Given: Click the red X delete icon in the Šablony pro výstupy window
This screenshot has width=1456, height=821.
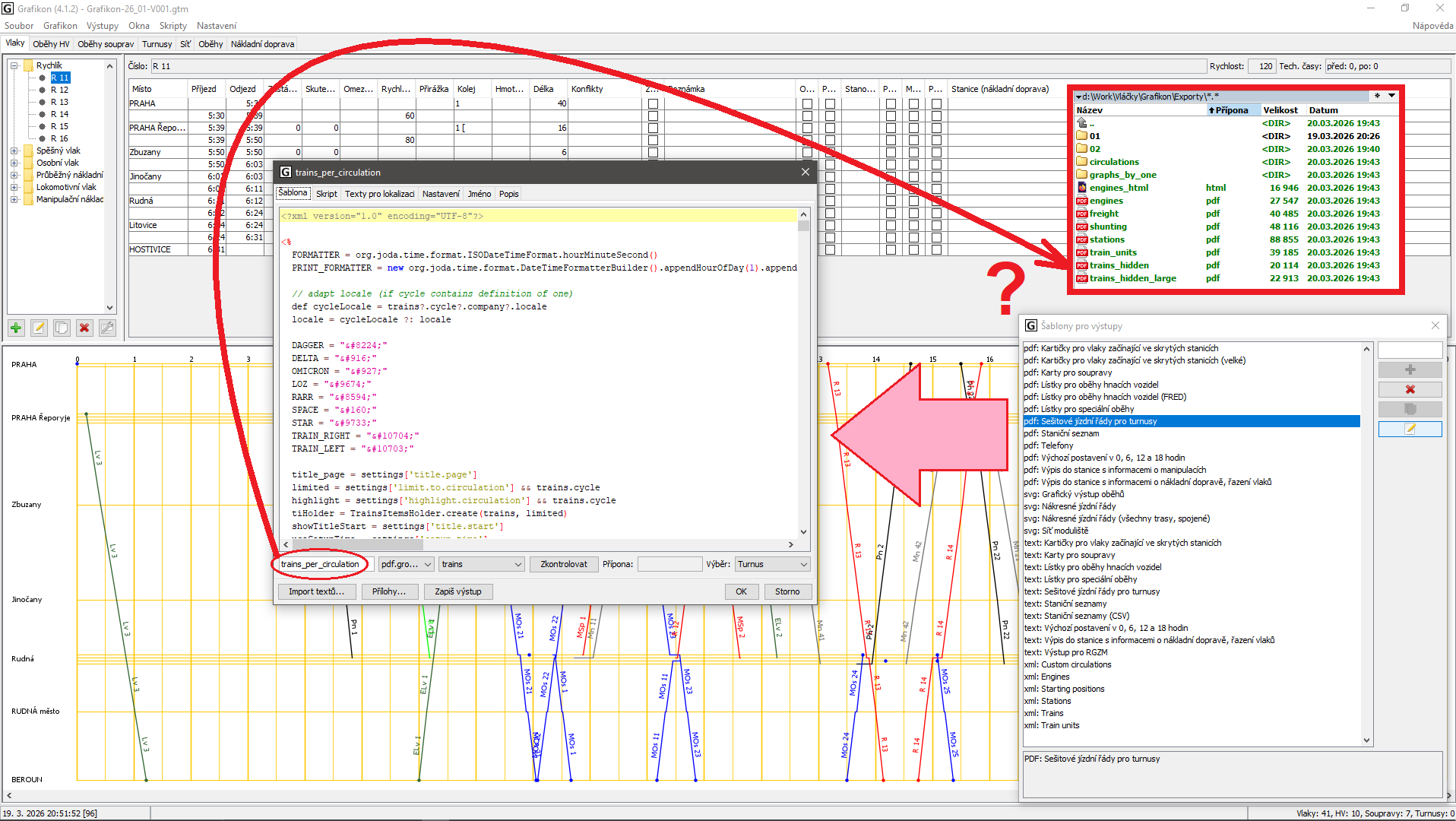Looking at the screenshot, I should pyautogui.click(x=1410, y=389).
